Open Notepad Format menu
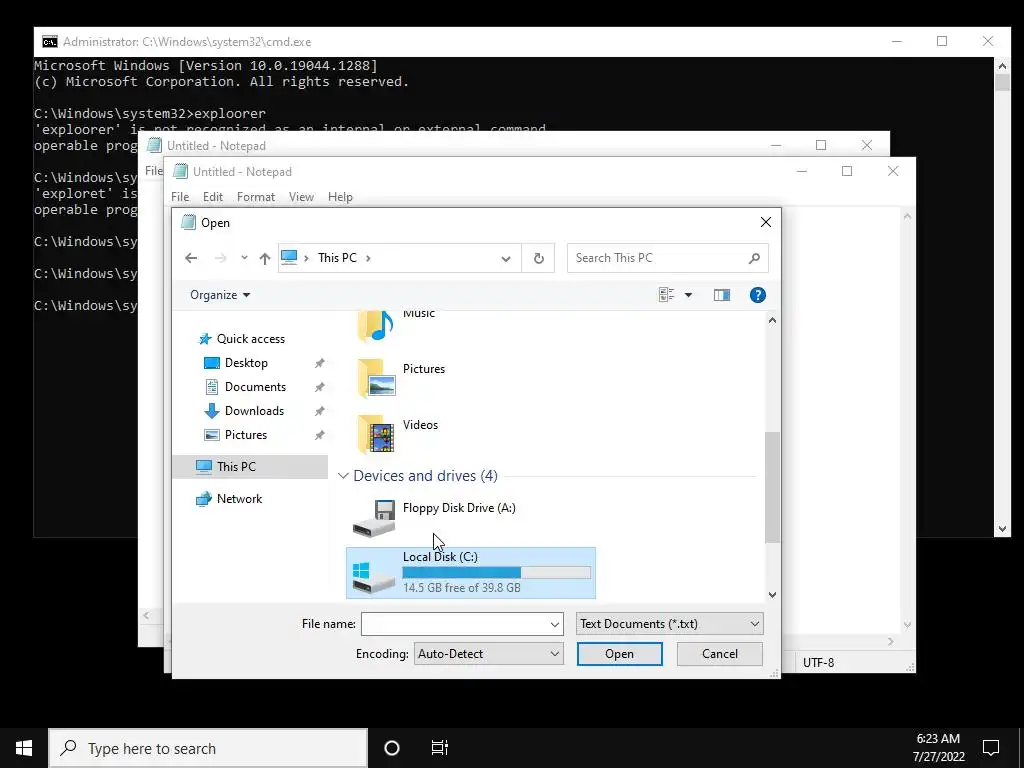The width and height of the screenshot is (1024, 768). coord(255,197)
